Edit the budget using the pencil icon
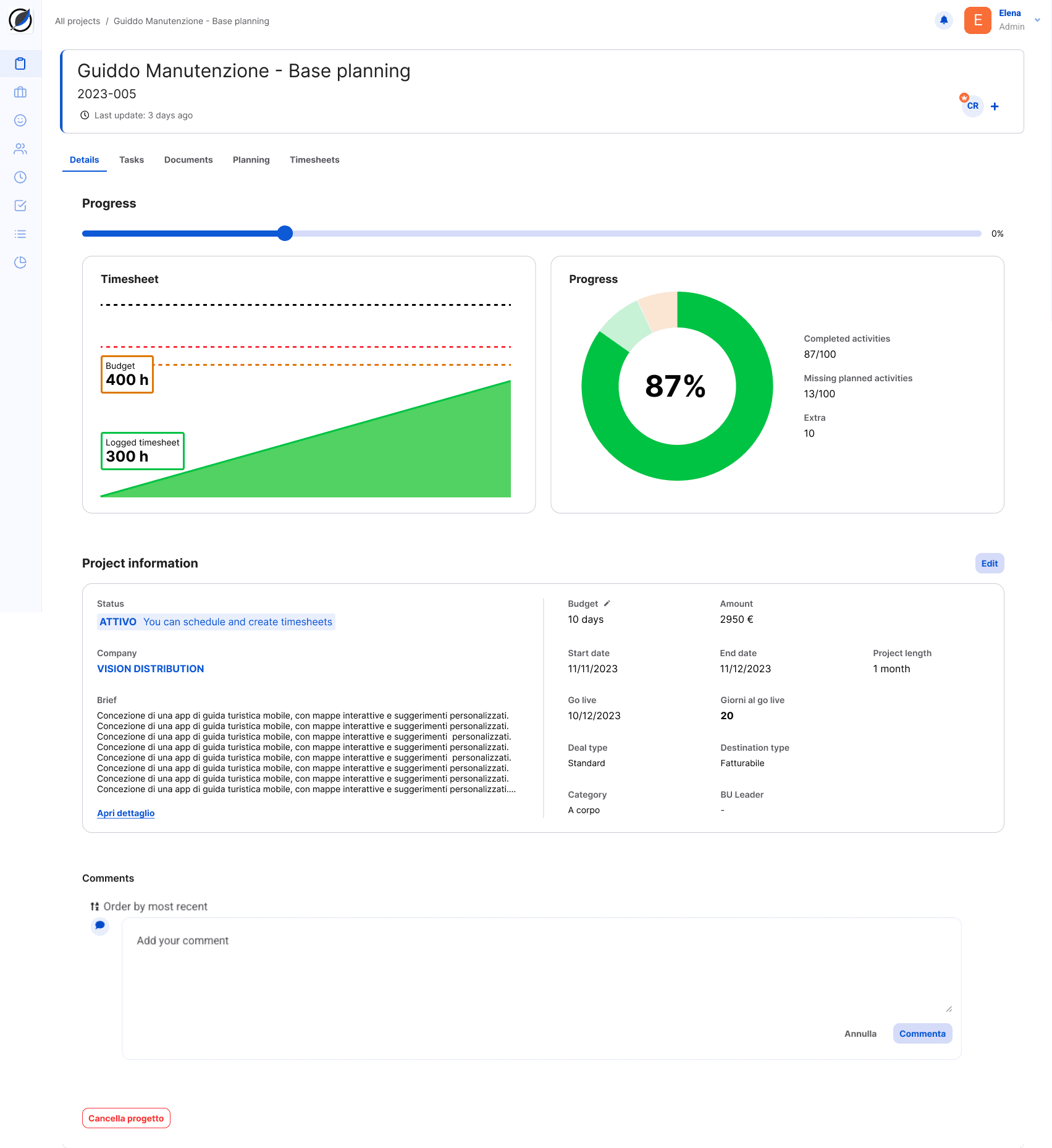The height and width of the screenshot is (1148, 1052). click(607, 603)
